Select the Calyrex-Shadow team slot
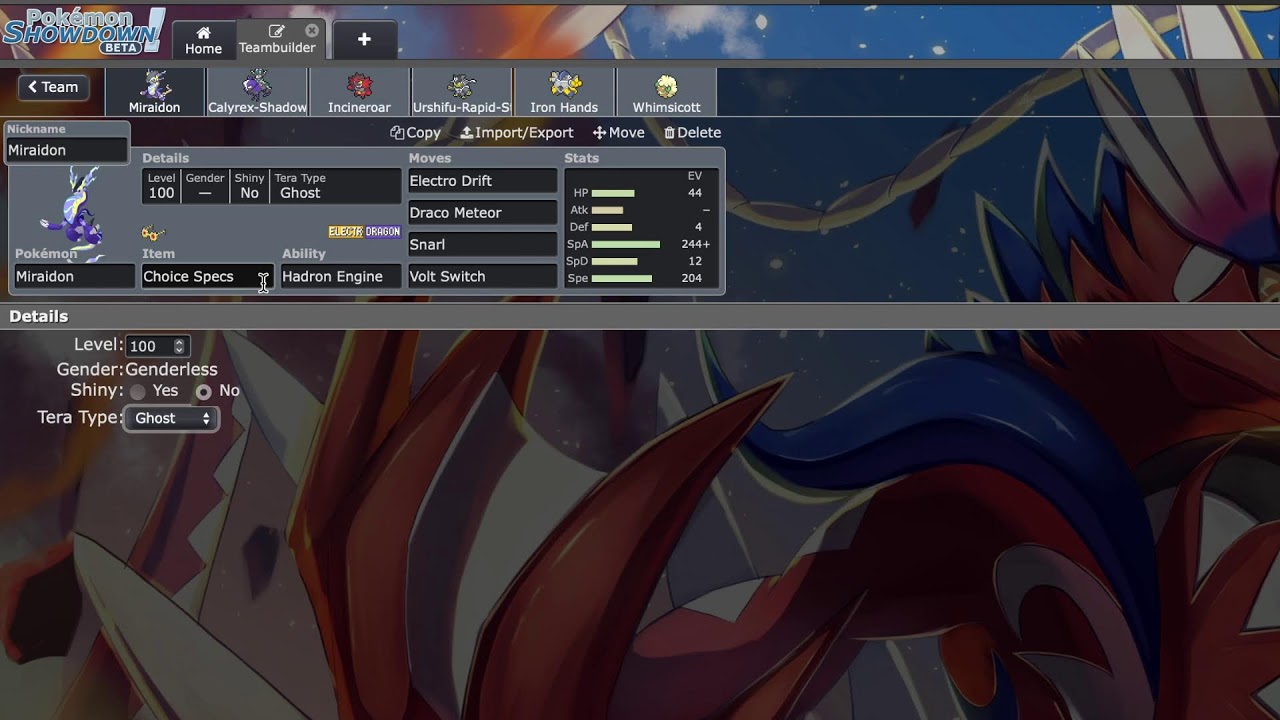Screen dimensions: 1280x720 coord(257,92)
